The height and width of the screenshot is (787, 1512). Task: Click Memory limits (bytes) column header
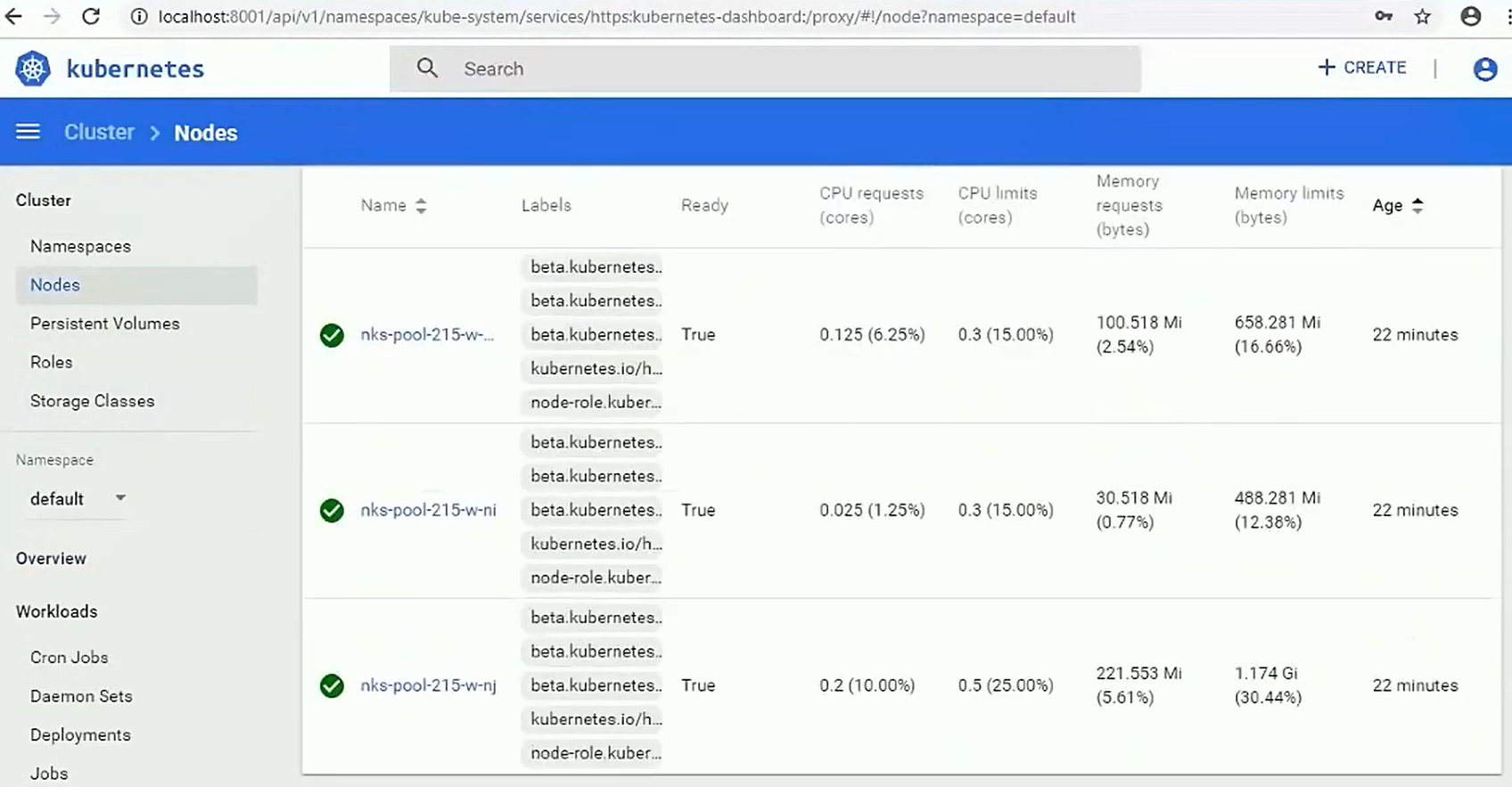click(x=1288, y=205)
